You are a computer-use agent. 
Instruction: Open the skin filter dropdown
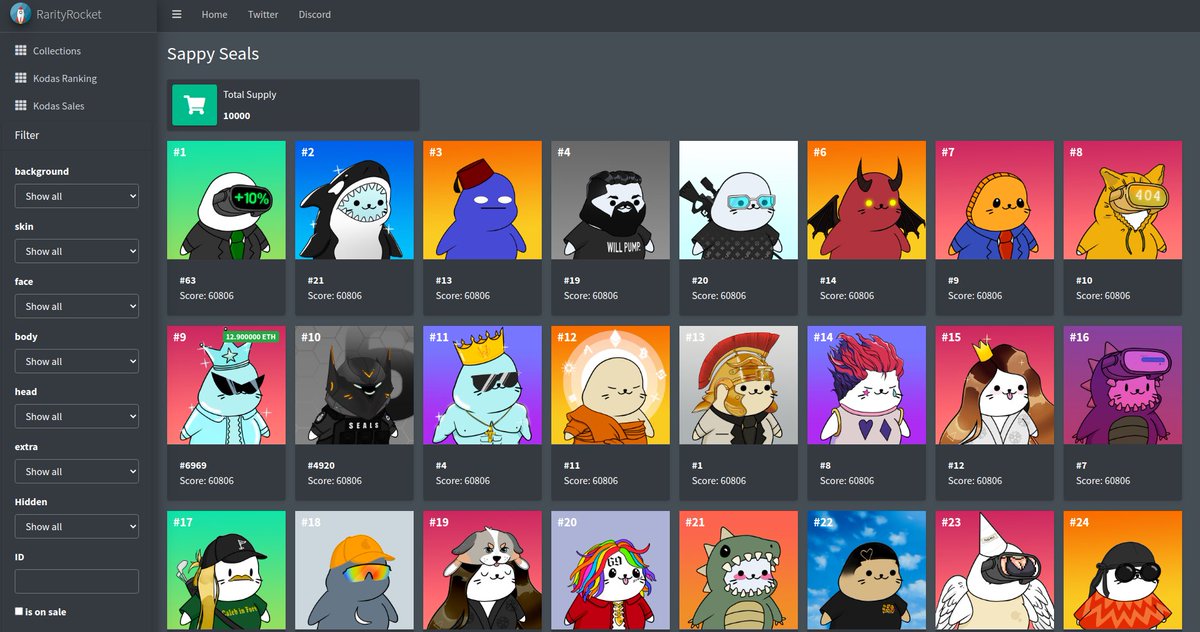click(76, 251)
